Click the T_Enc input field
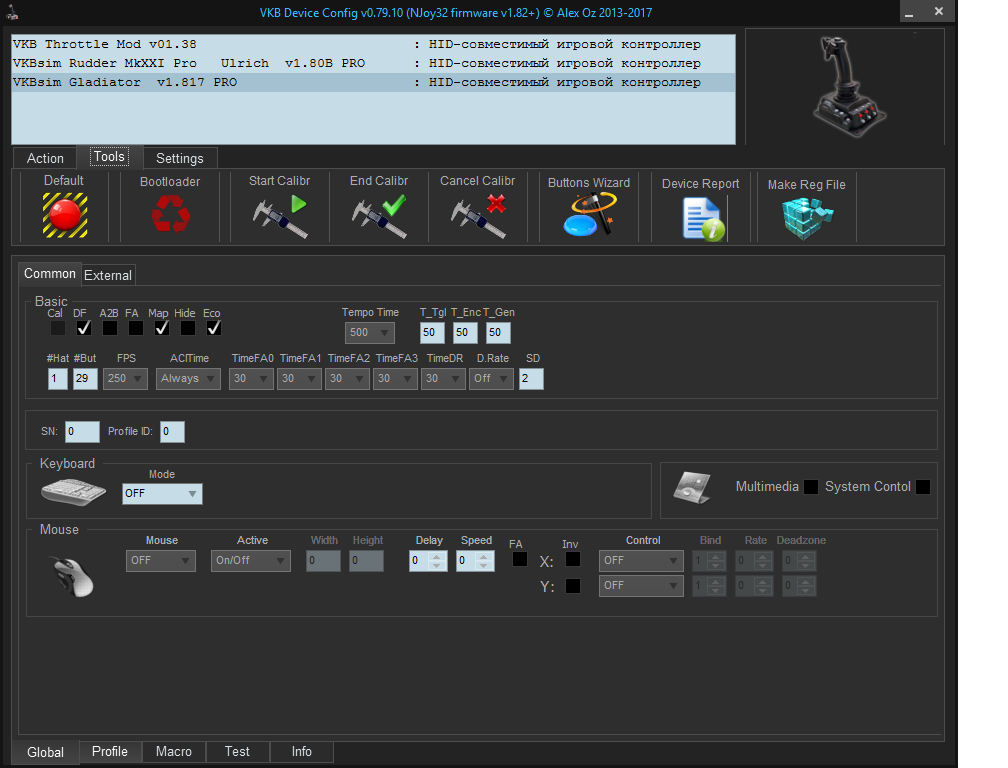The height and width of the screenshot is (768, 1008). pos(465,332)
